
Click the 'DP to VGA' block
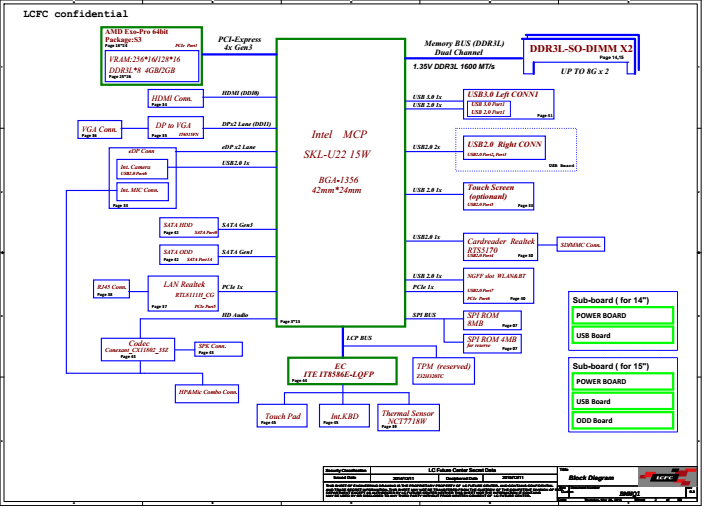176,127
